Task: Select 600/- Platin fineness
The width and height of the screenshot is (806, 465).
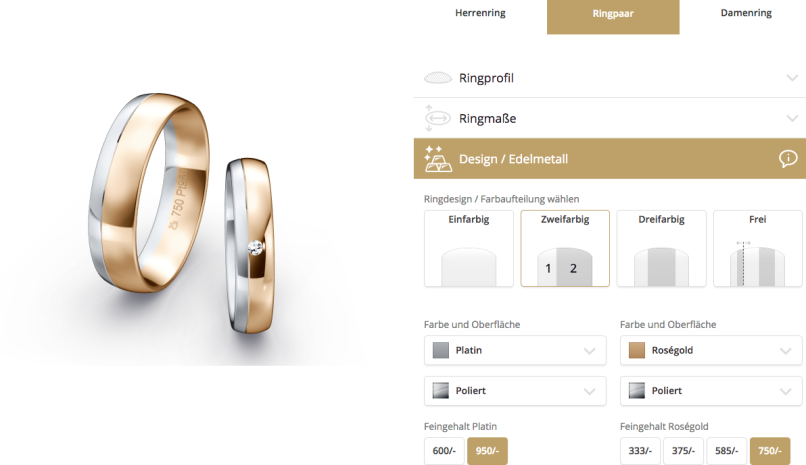Action: click(x=444, y=451)
